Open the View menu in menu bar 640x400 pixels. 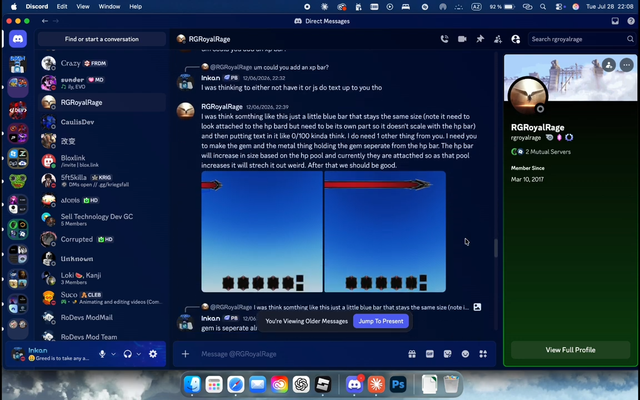tap(83, 7)
